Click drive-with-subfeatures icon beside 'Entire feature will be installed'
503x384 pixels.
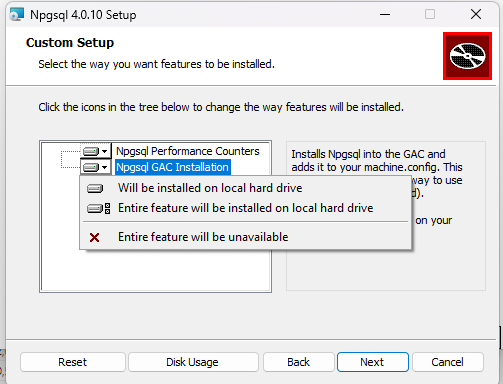click(x=98, y=209)
